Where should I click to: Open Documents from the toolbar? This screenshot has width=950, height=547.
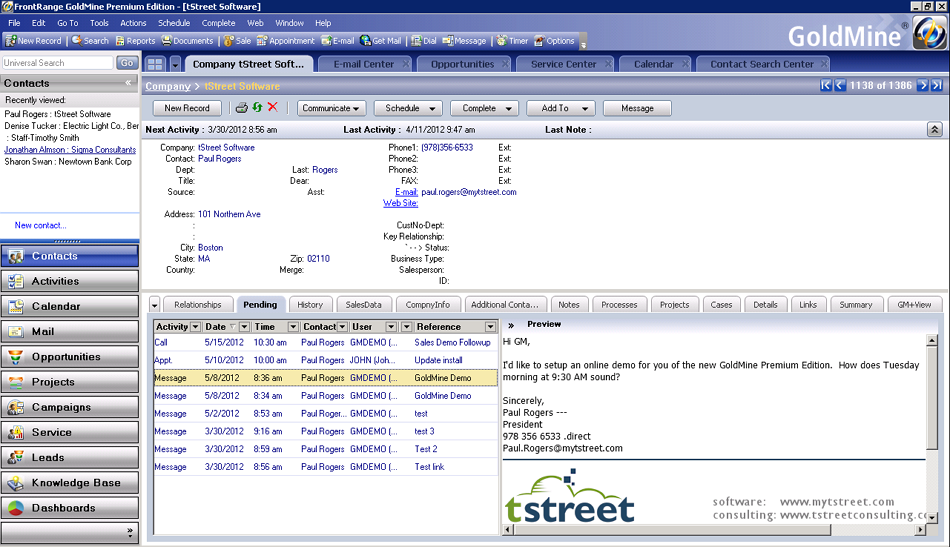tap(187, 41)
